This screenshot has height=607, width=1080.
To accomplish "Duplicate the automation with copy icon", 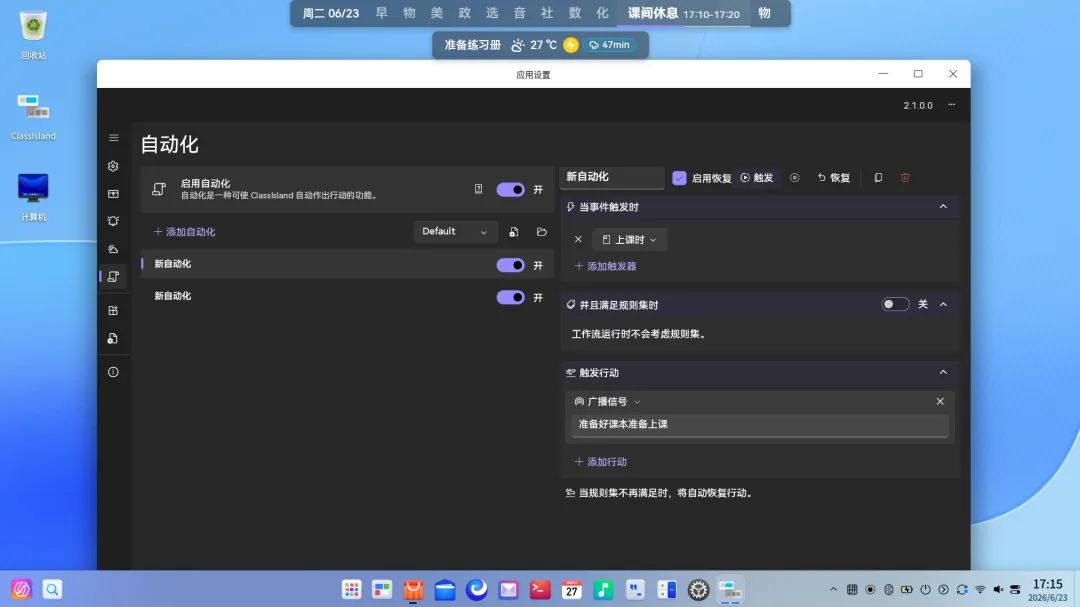I will tap(878, 178).
